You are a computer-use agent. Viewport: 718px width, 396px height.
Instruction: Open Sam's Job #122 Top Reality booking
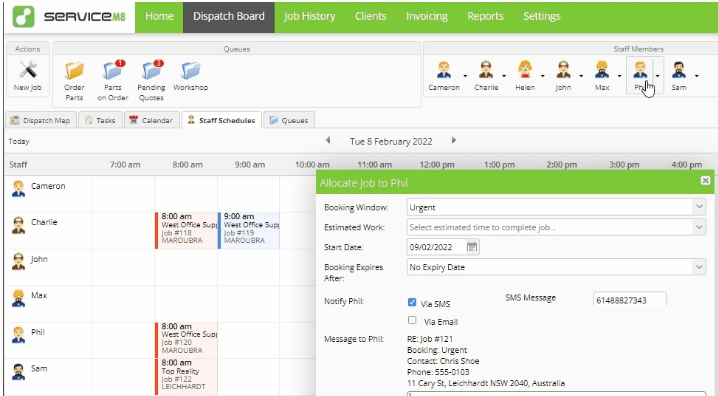click(x=186, y=376)
